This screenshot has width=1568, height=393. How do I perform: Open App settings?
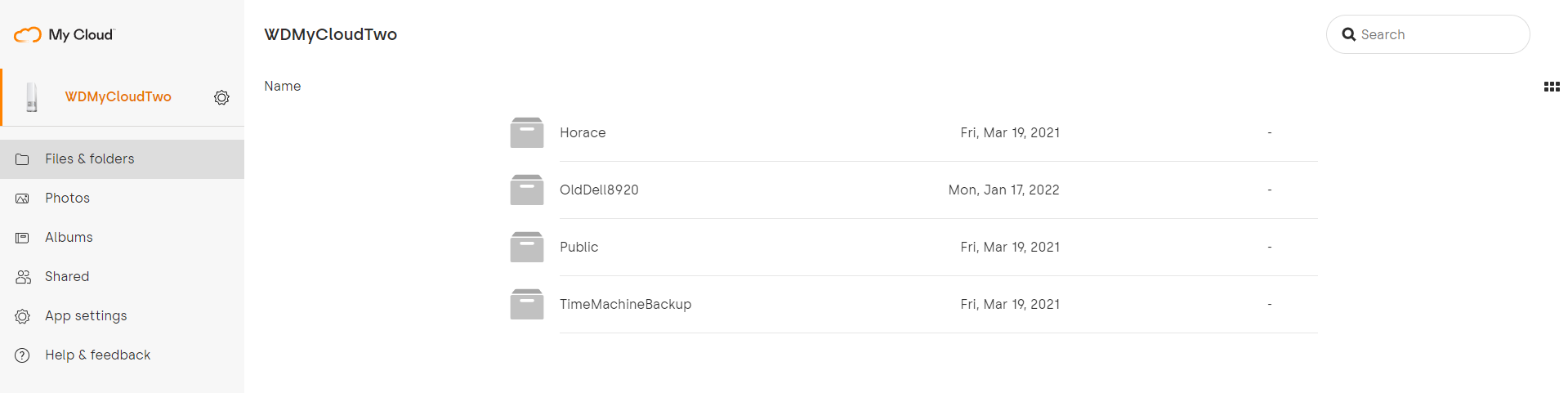pos(86,315)
